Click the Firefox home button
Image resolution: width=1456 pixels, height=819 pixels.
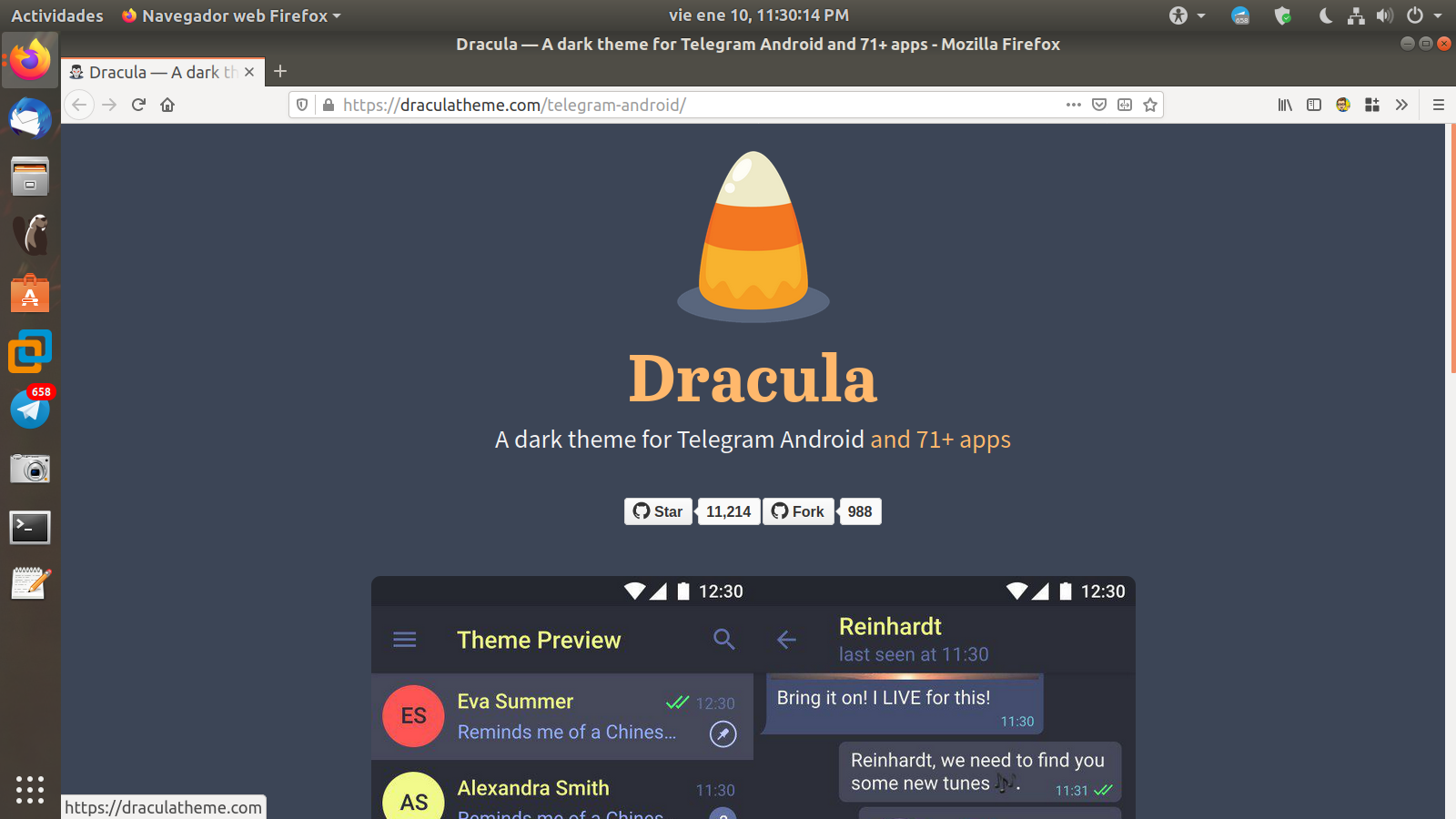[x=167, y=105]
